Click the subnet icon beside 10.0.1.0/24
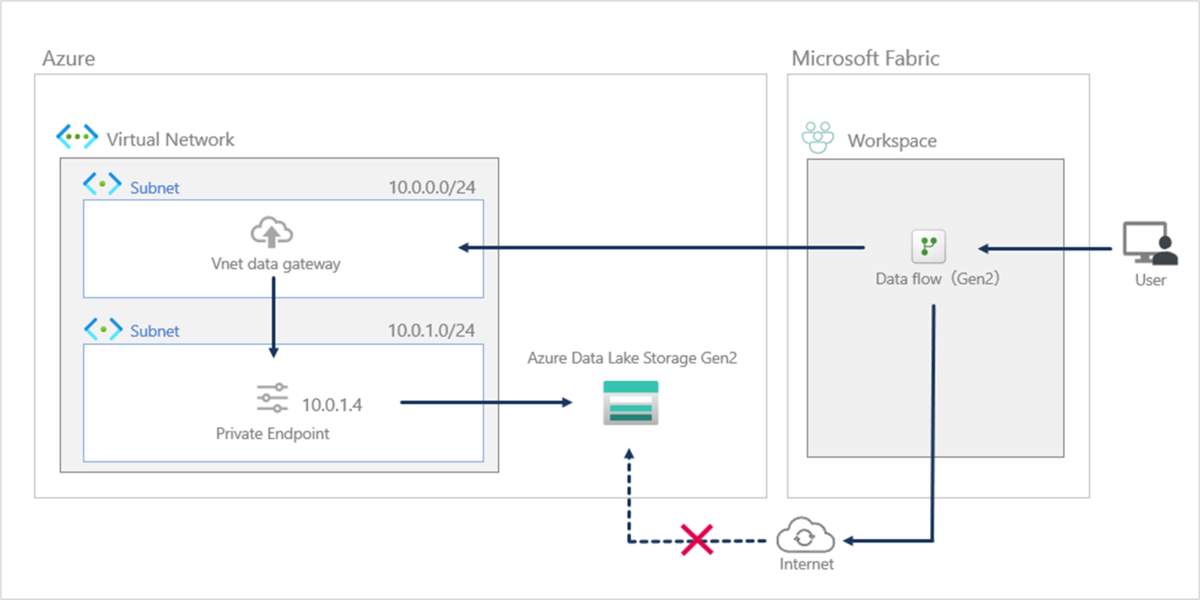Screen dimensions: 1200x600 pyautogui.click(x=102, y=329)
